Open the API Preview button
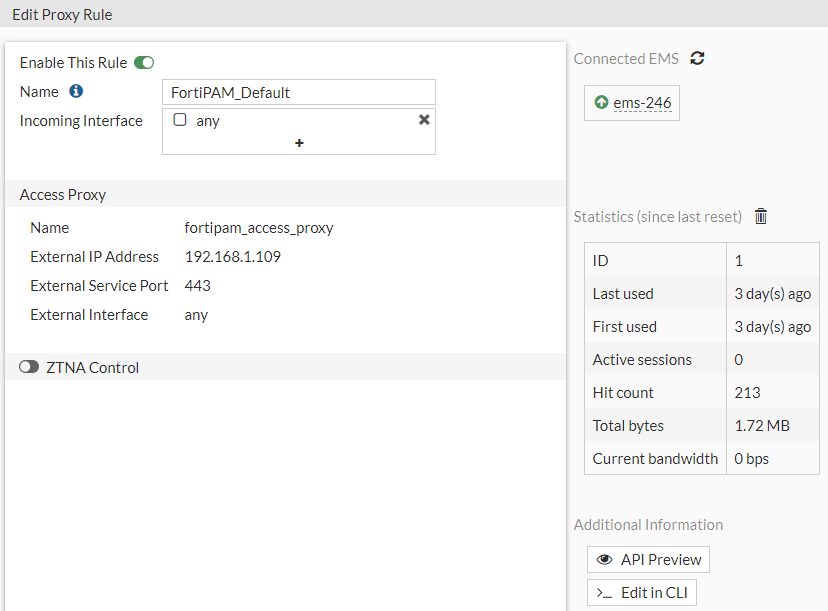Screen dimensions: 828x611 [648, 559]
